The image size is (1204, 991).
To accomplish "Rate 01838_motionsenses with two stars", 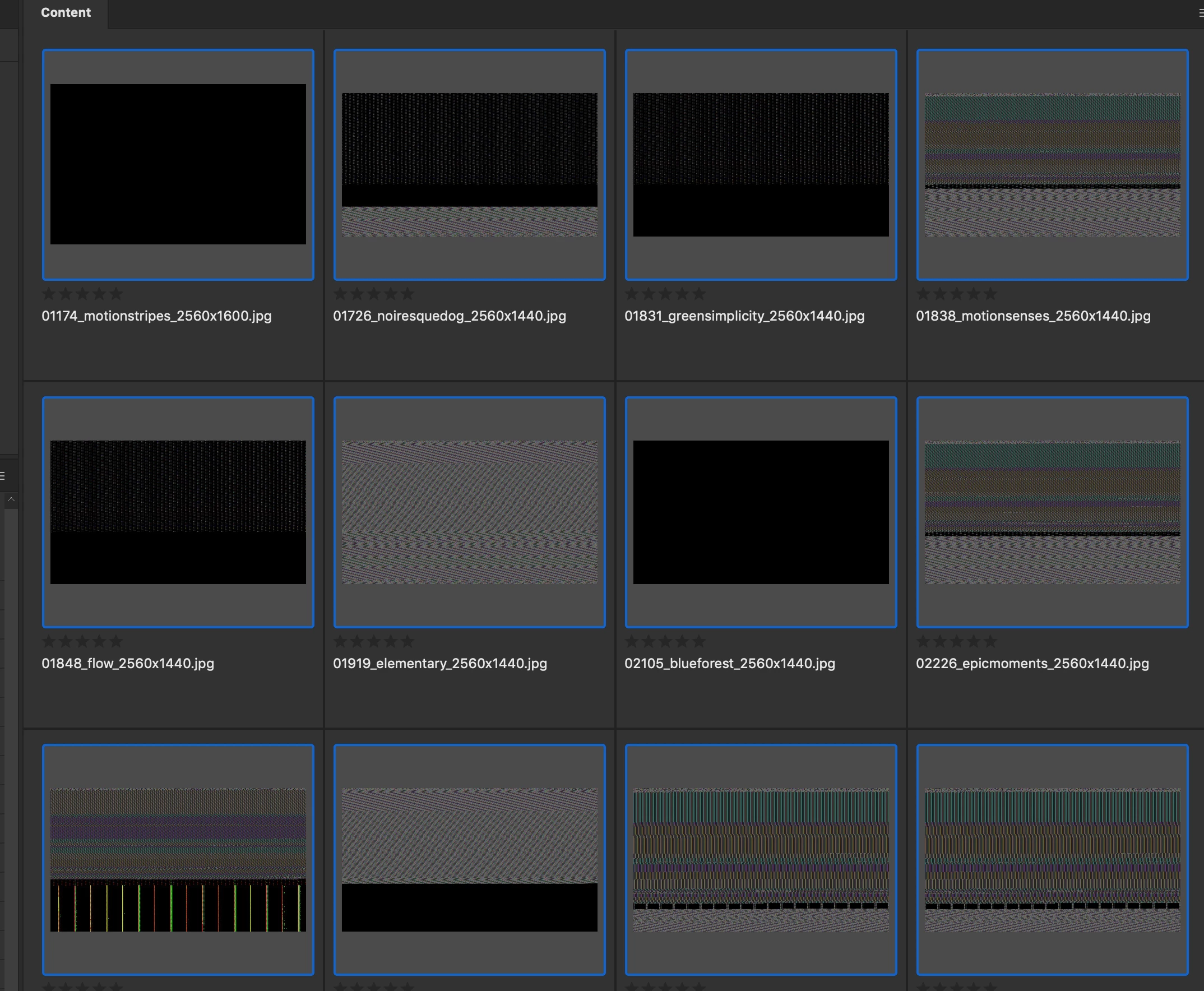I will [x=939, y=294].
